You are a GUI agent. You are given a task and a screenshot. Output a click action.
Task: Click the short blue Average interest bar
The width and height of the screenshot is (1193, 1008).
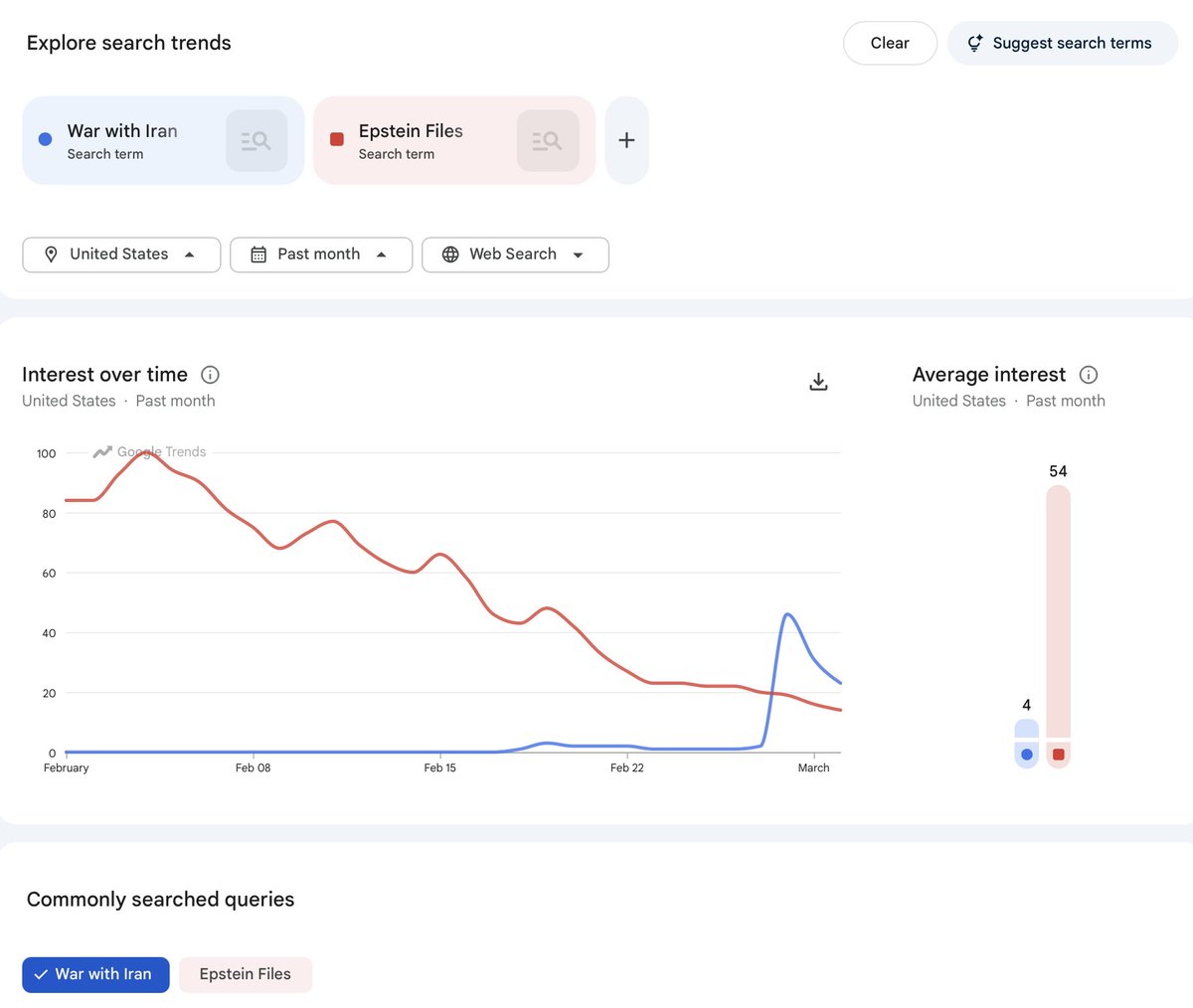(1027, 729)
